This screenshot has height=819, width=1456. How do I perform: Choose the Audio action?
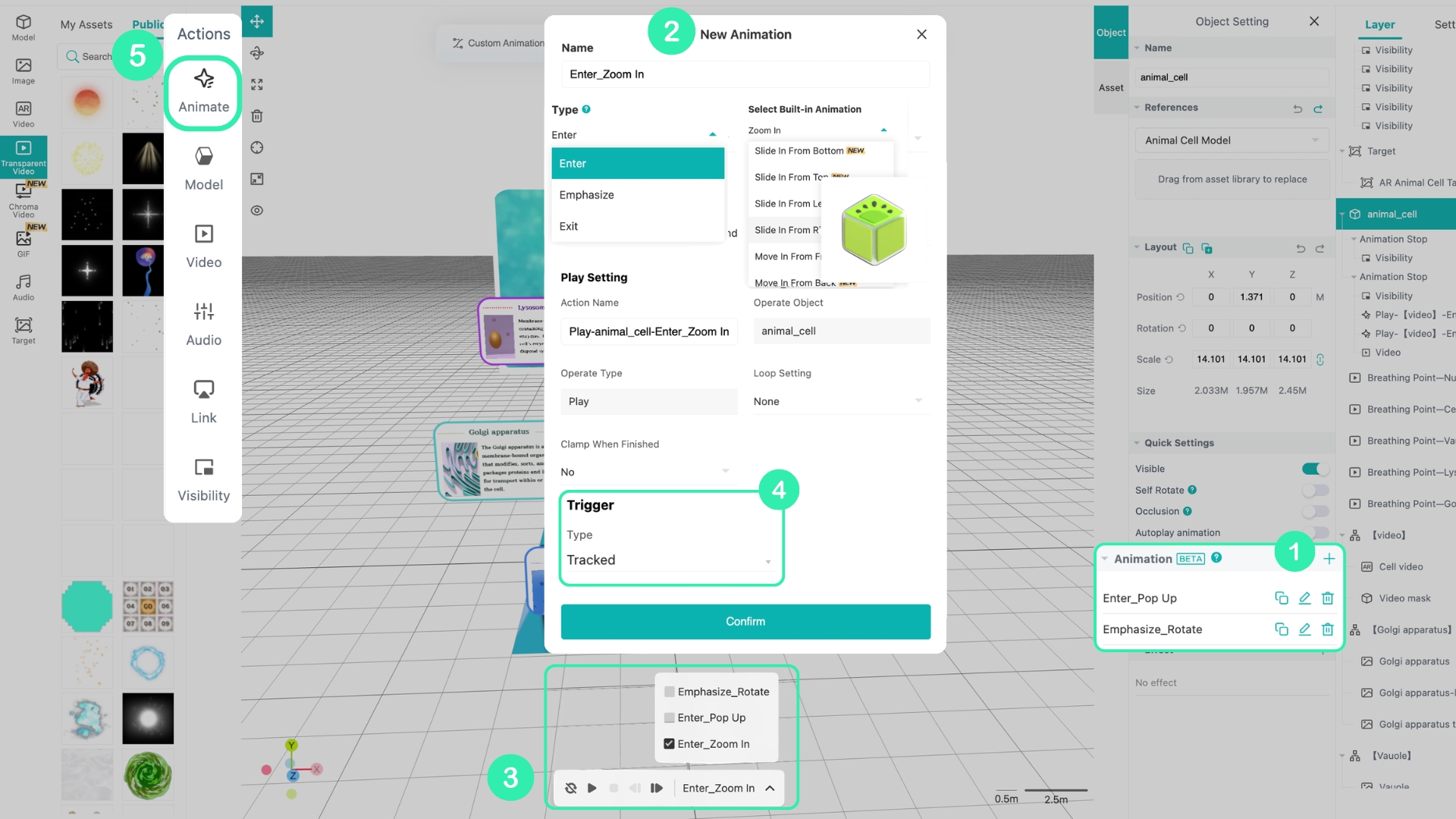point(203,325)
